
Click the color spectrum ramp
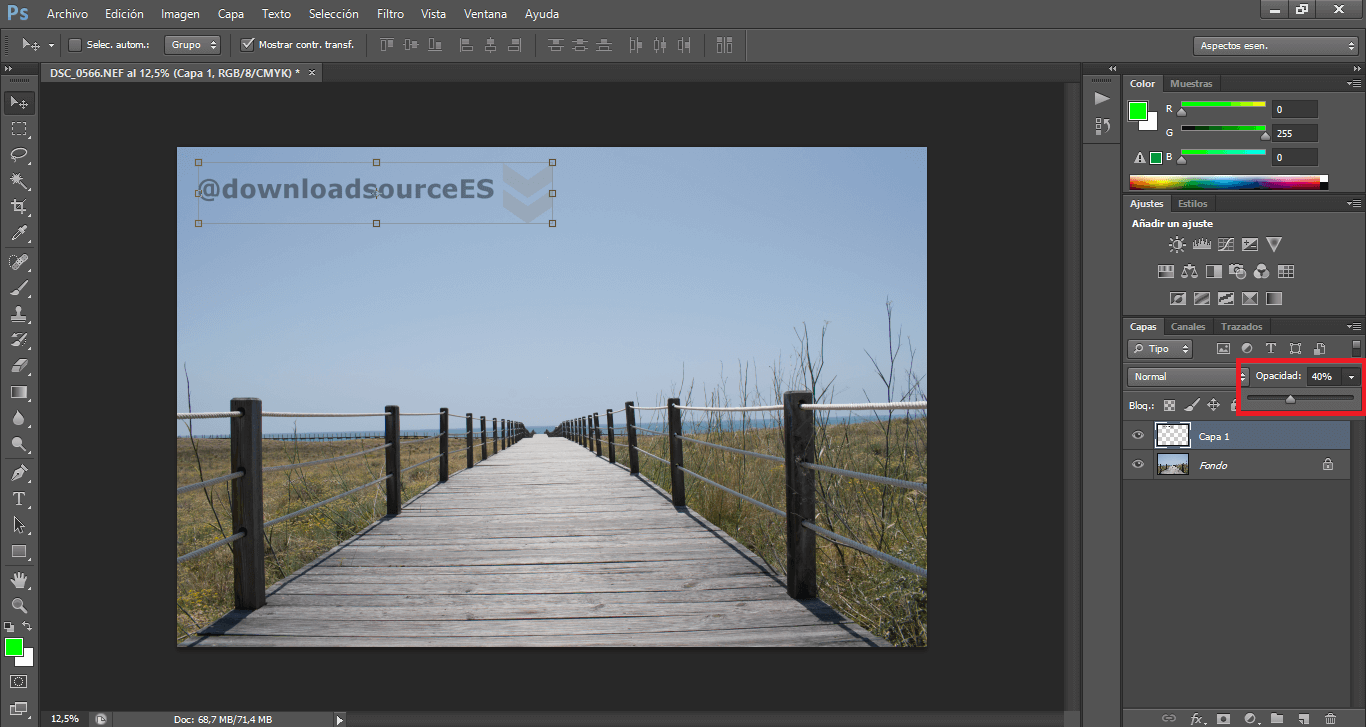pos(1224,182)
